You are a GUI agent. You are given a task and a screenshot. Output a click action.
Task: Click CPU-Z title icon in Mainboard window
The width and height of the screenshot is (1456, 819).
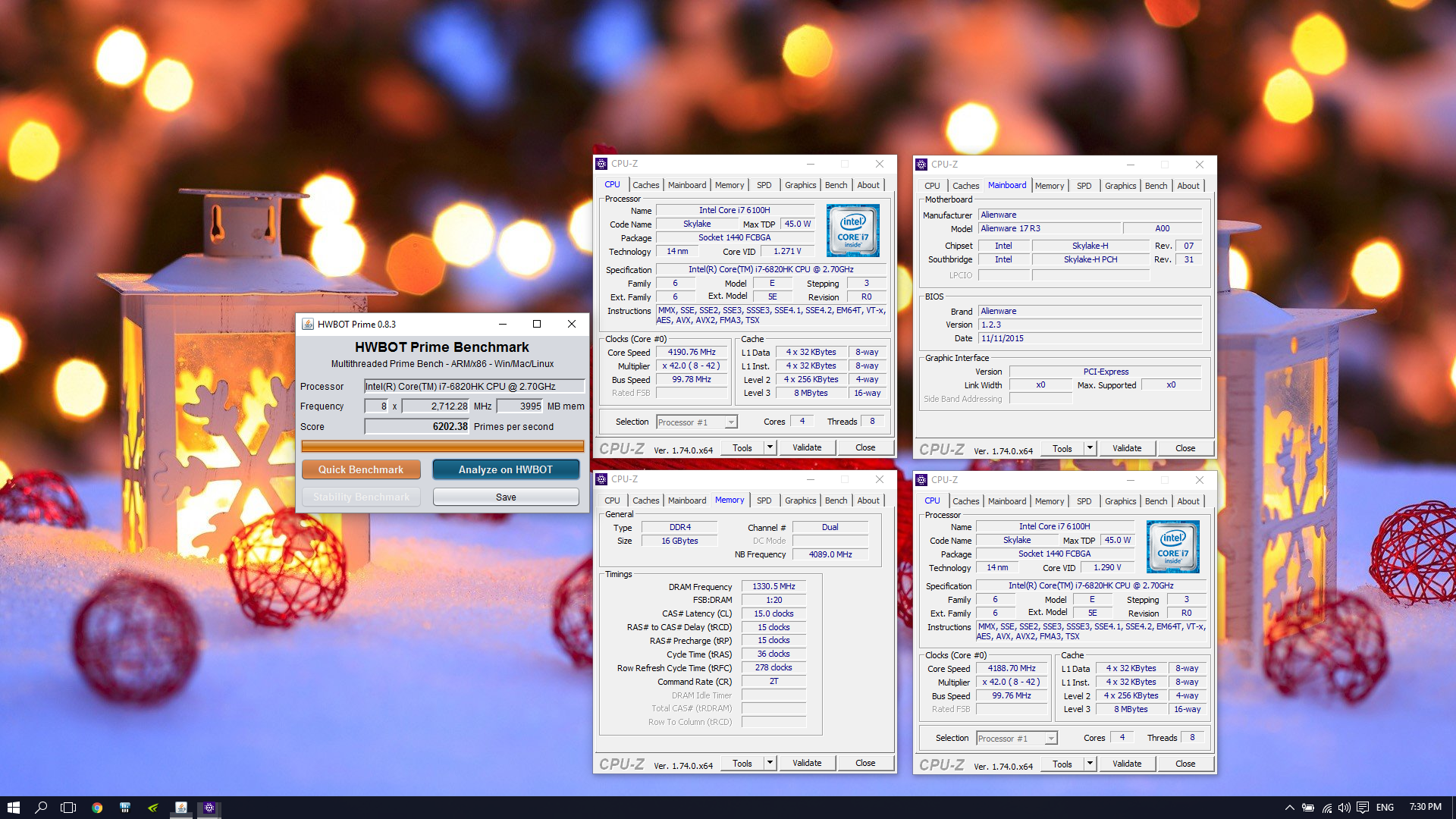[921, 165]
